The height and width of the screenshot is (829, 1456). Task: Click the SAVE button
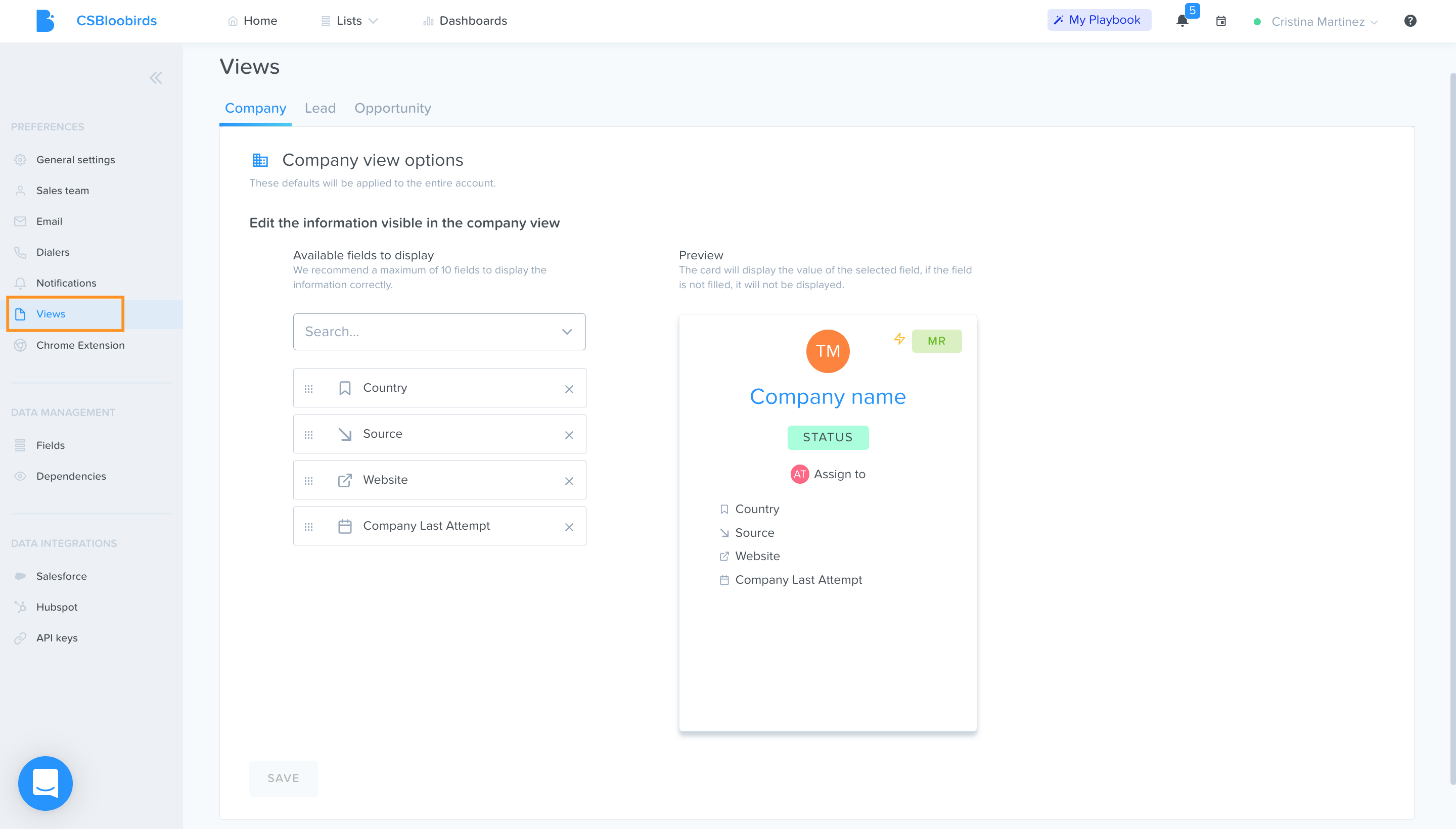[283, 778]
